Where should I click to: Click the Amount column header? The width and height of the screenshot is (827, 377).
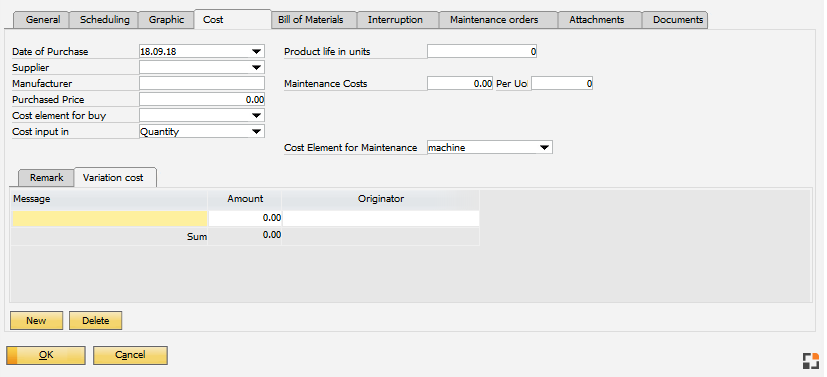245,199
